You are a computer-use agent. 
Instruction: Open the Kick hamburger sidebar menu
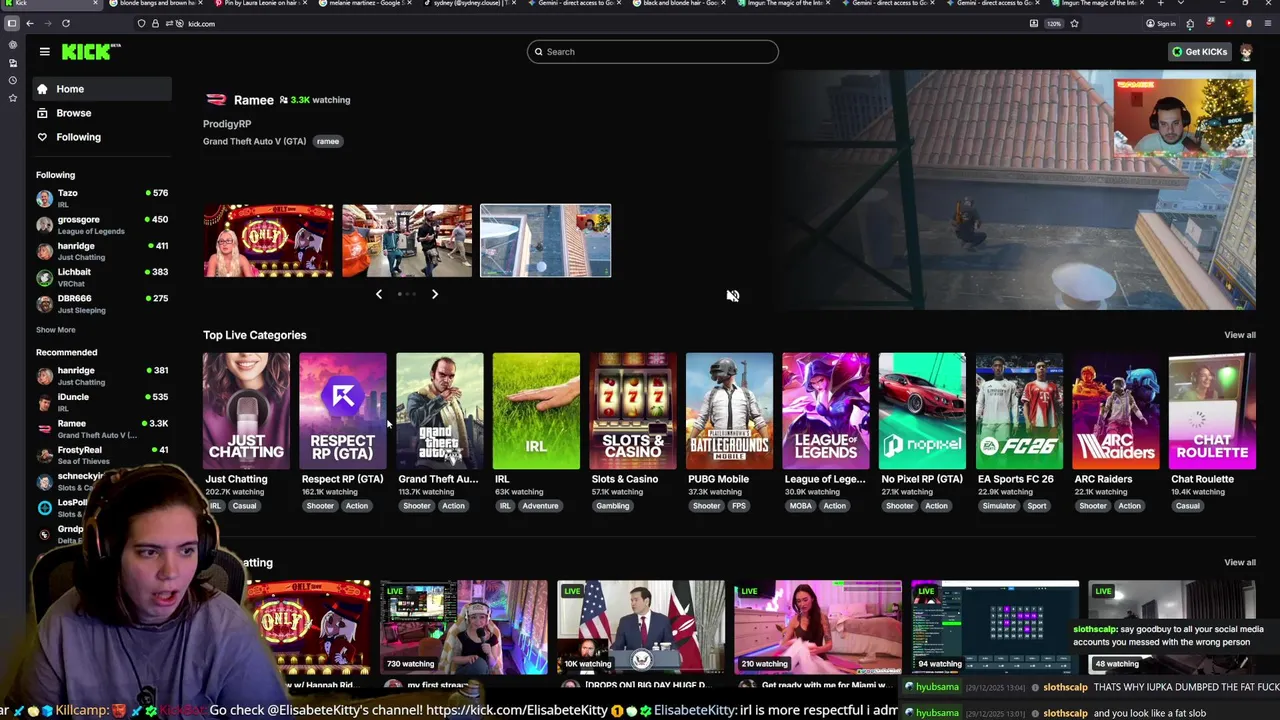tap(44, 52)
